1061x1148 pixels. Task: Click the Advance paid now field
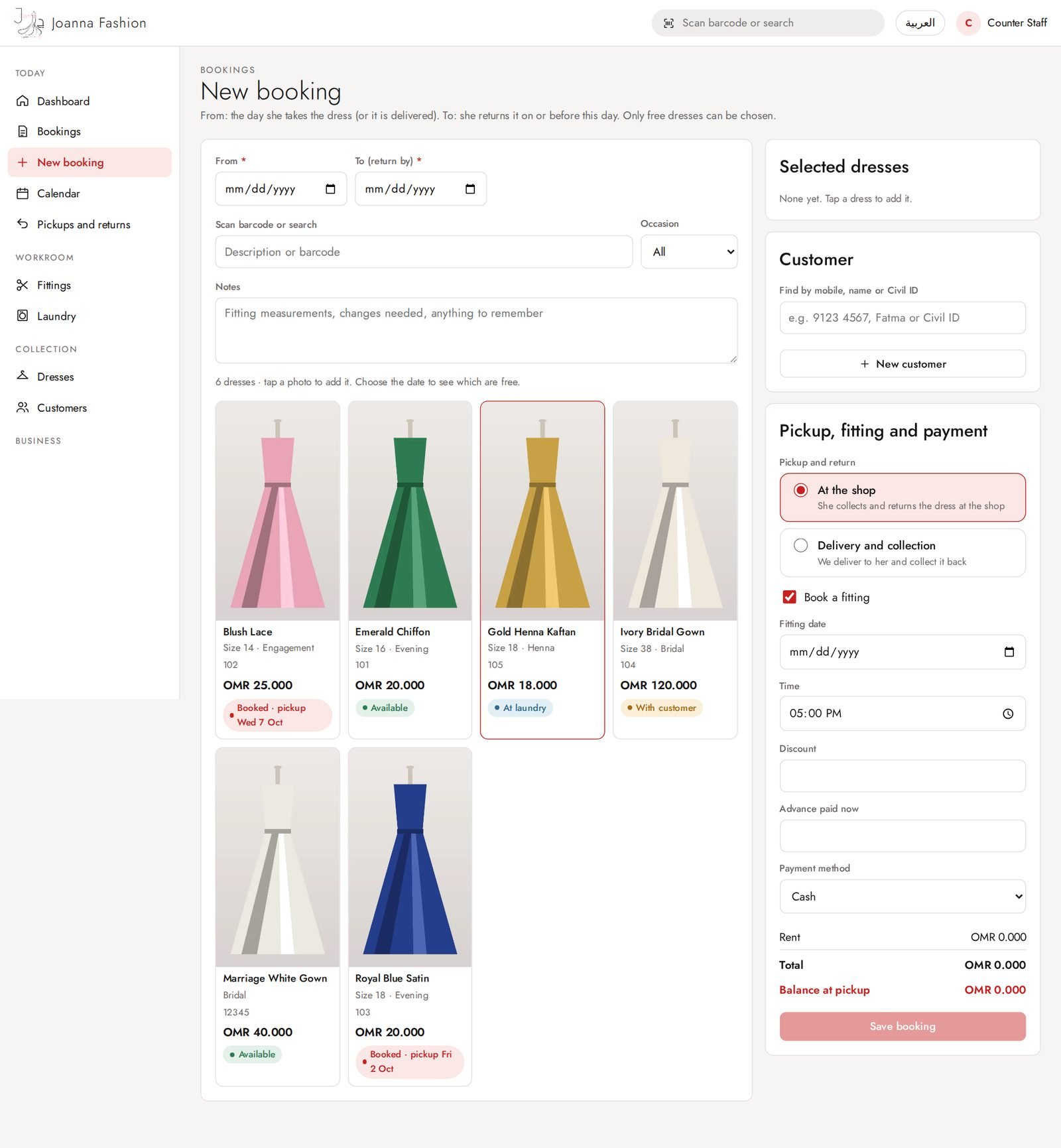point(903,836)
